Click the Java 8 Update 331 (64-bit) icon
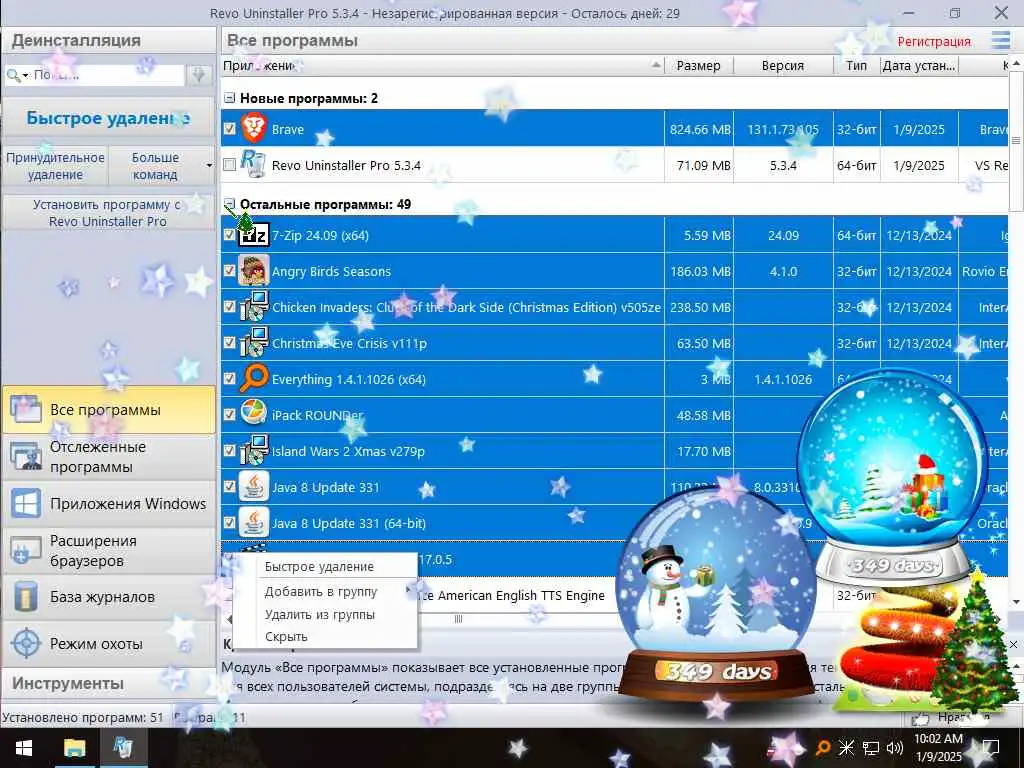The width and height of the screenshot is (1024, 768). (253, 522)
